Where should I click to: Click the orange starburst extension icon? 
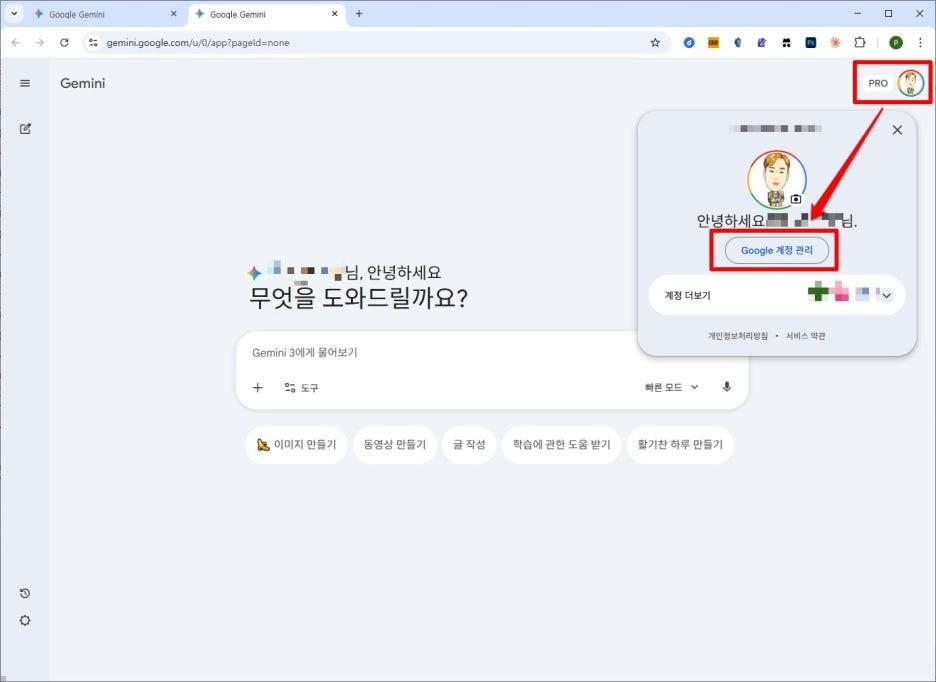point(835,42)
